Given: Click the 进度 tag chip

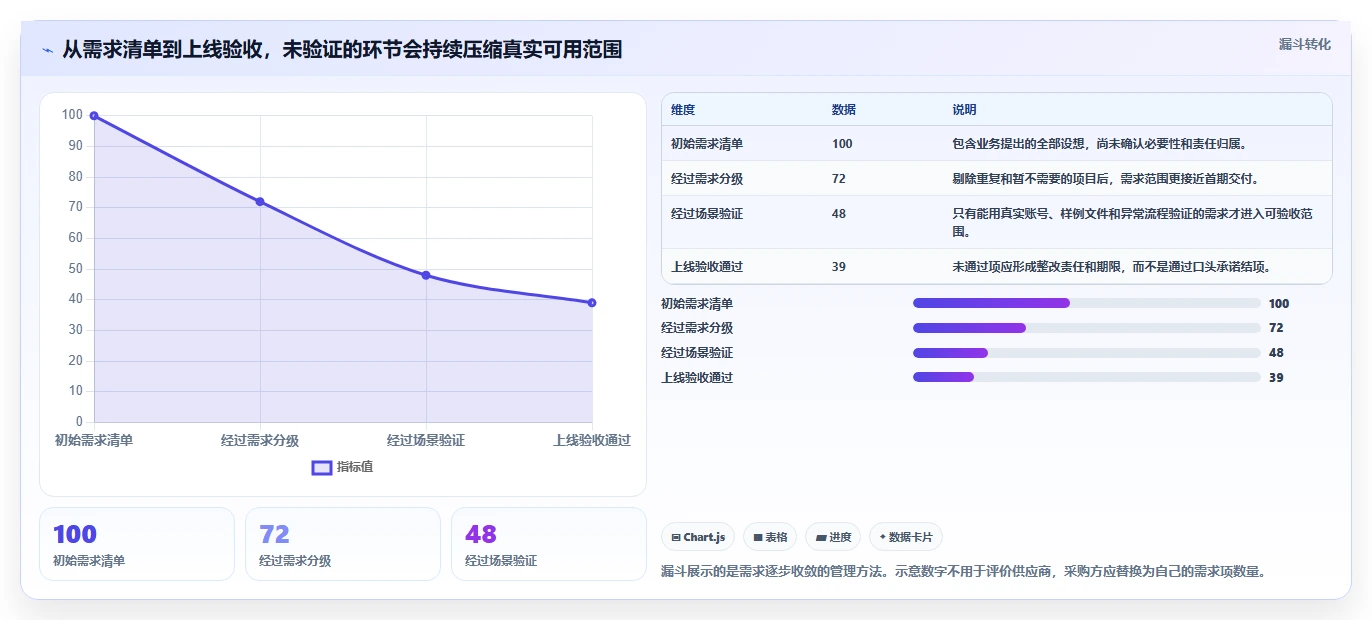Looking at the screenshot, I should point(833,537).
